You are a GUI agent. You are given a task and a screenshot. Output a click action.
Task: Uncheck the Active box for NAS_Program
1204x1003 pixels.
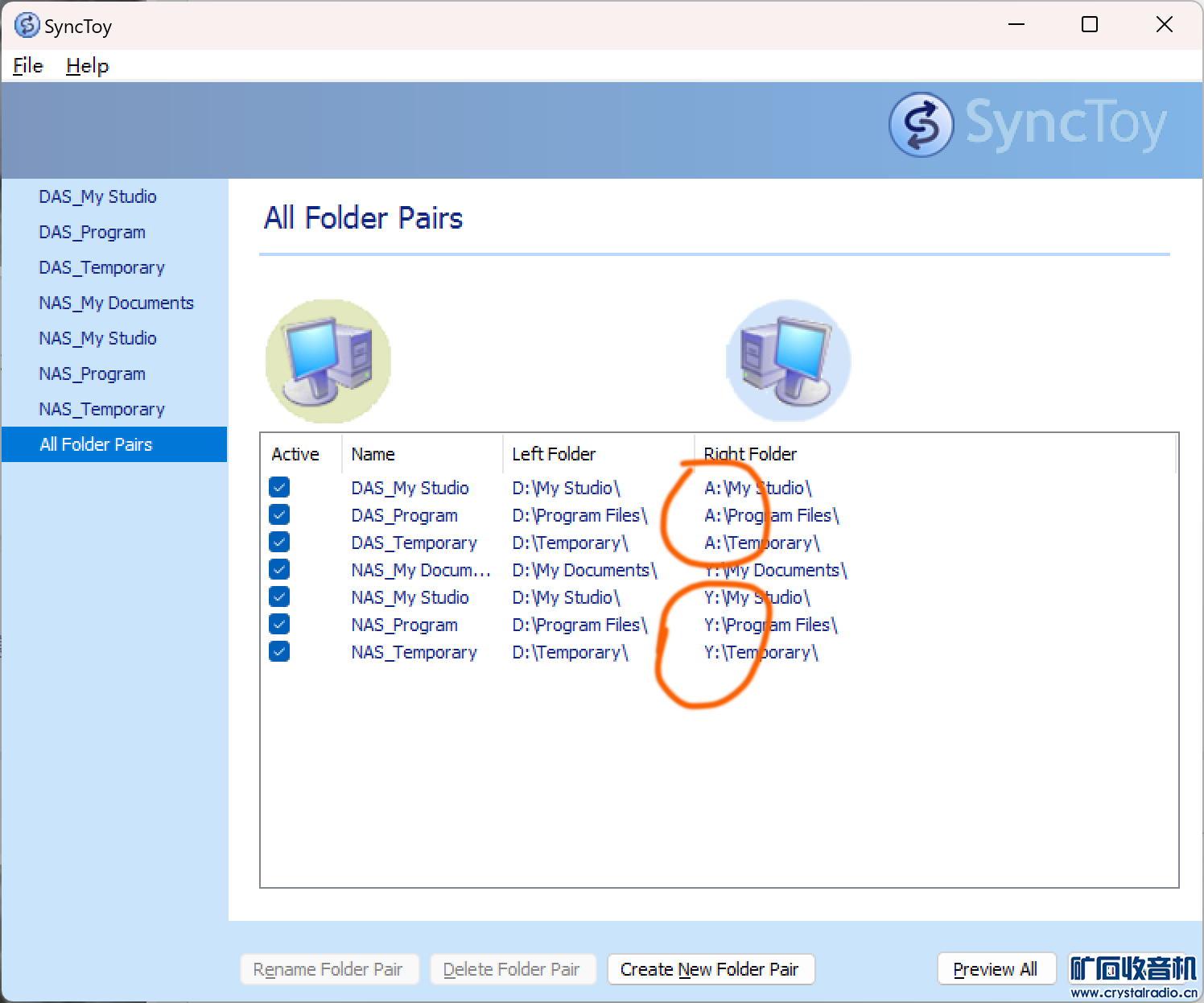point(279,624)
